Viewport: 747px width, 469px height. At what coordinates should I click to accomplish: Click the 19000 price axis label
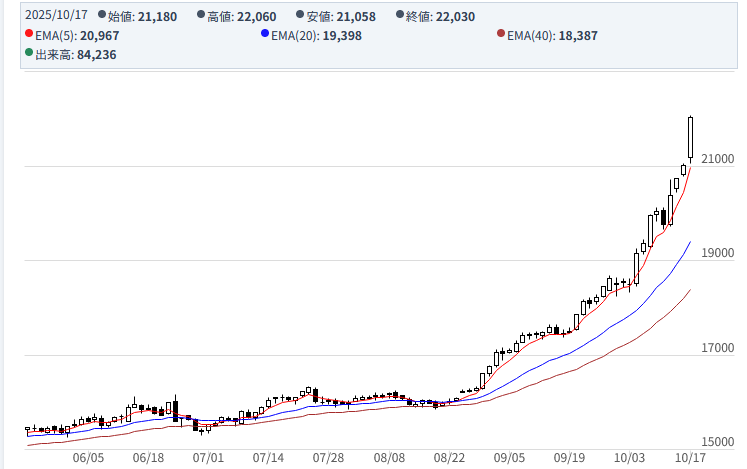(x=717, y=253)
